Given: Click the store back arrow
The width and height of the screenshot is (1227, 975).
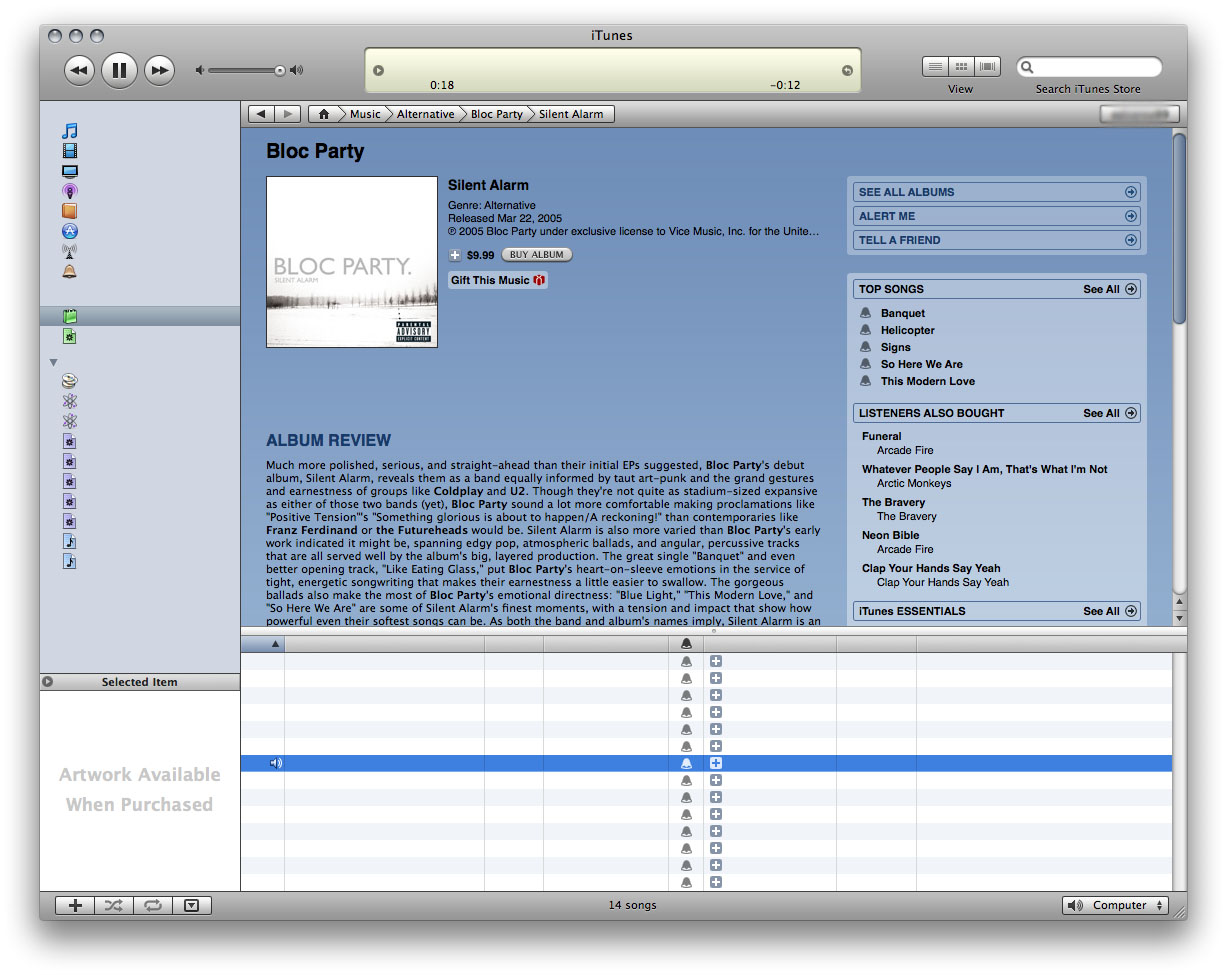Looking at the screenshot, I should coord(261,114).
